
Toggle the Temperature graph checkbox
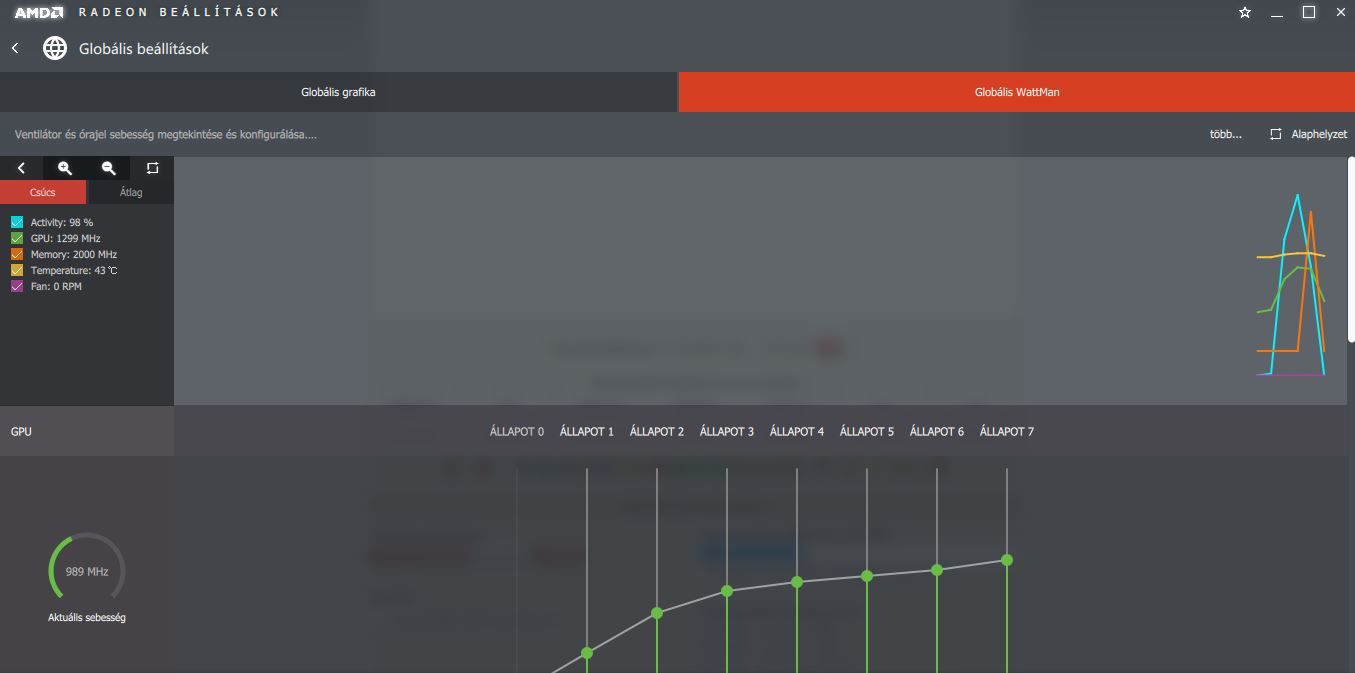(17, 270)
